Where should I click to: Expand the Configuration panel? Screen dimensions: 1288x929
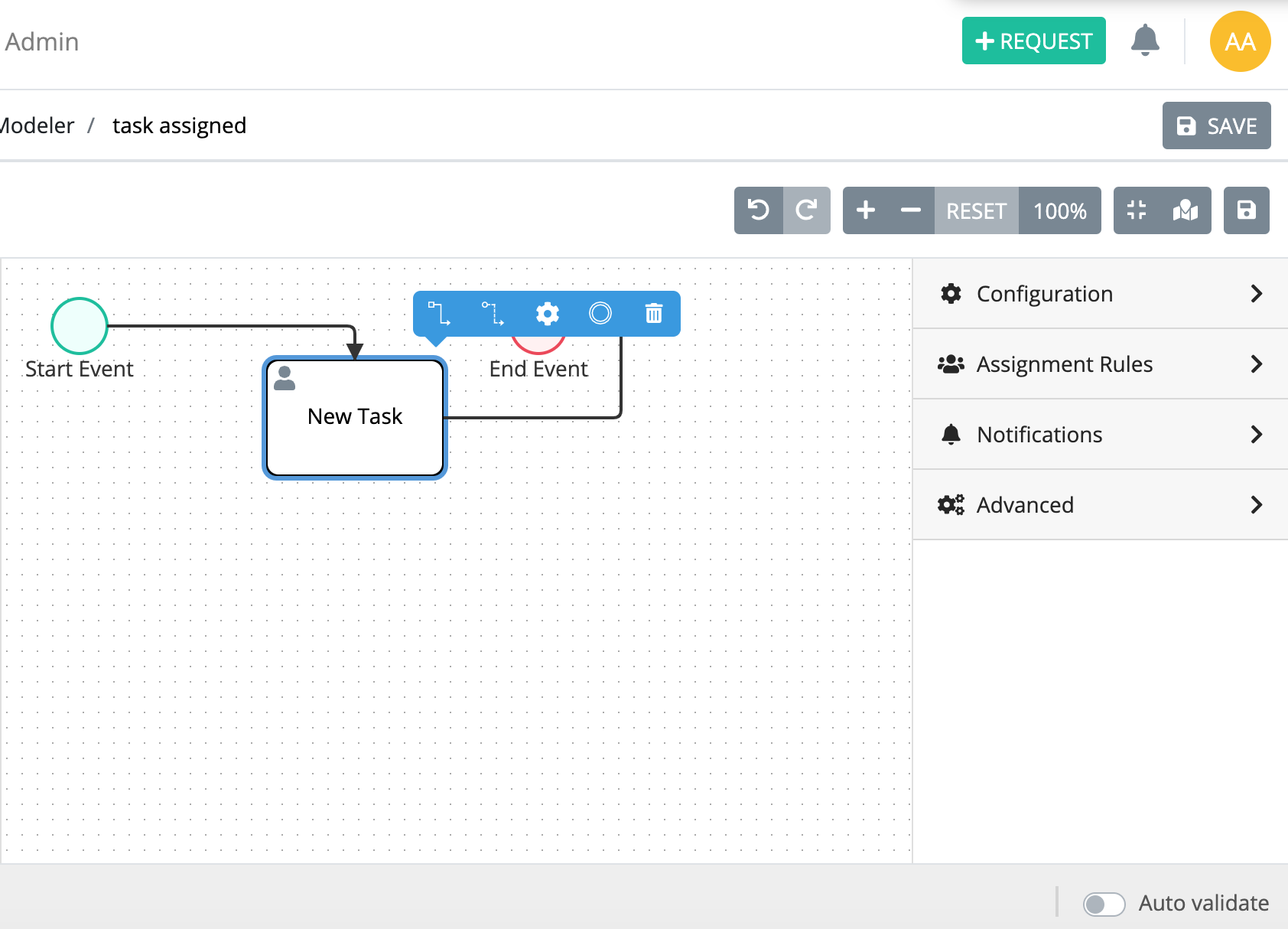(x=1100, y=294)
